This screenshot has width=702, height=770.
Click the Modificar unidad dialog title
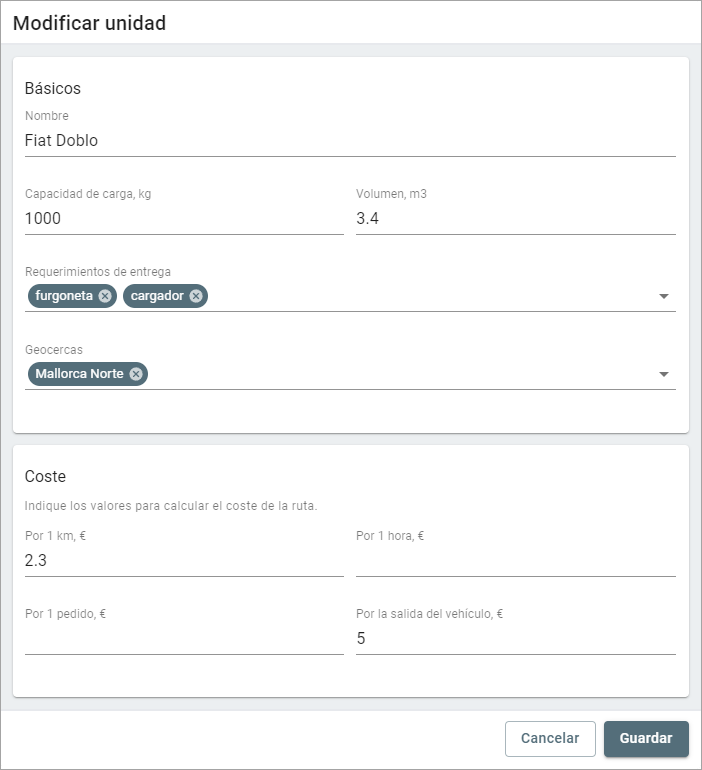(x=89, y=23)
